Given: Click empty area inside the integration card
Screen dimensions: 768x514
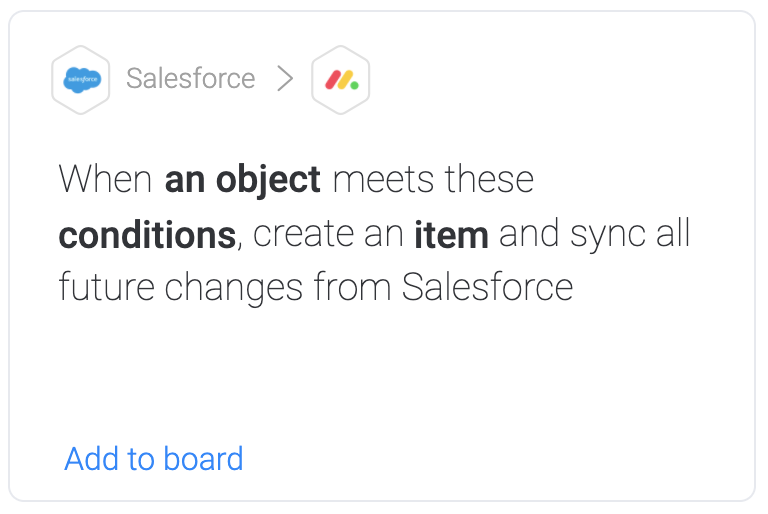Looking at the screenshot, I should pos(490,382).
